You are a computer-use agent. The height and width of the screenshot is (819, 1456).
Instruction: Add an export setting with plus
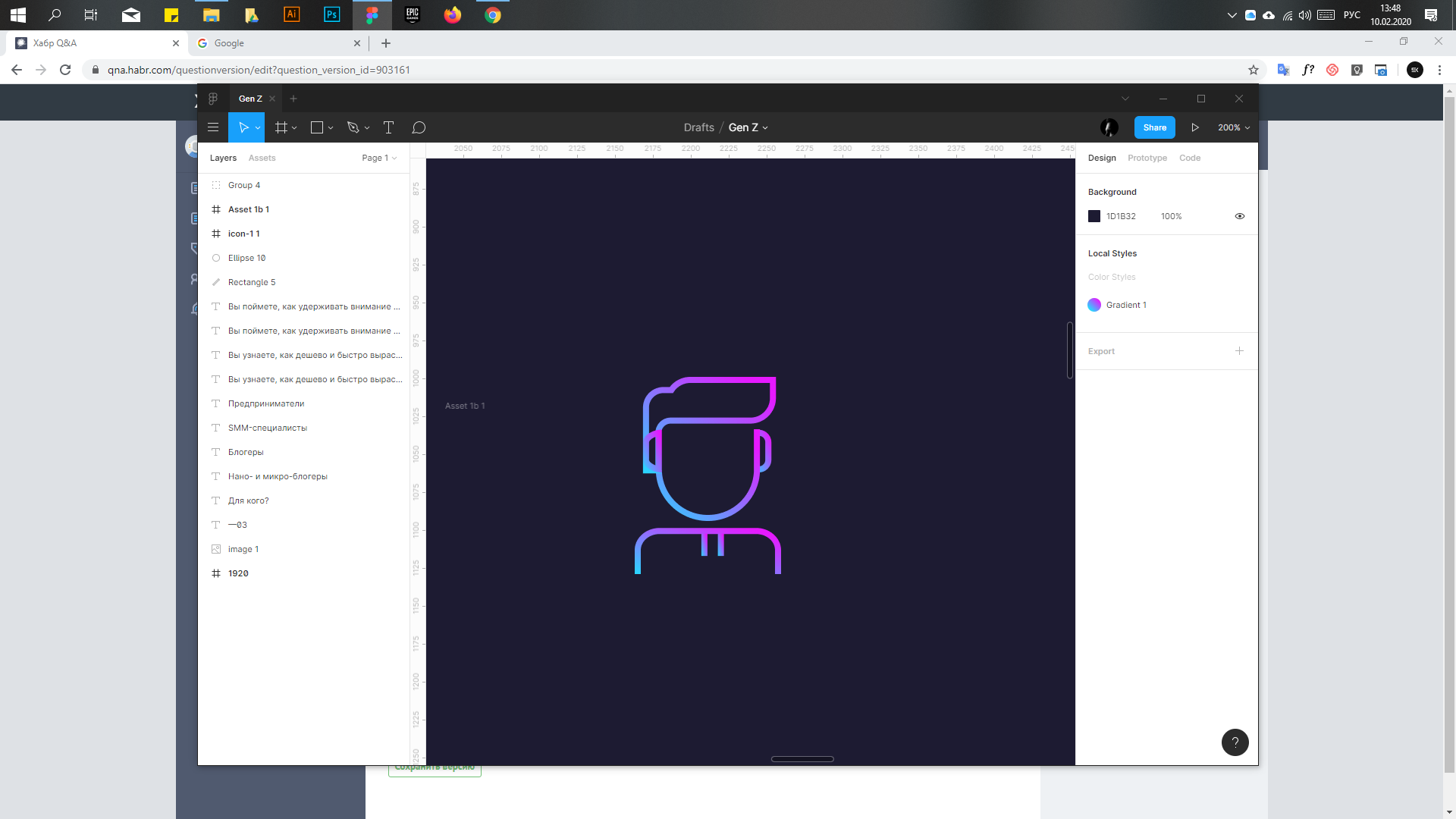click(1239, 351)
